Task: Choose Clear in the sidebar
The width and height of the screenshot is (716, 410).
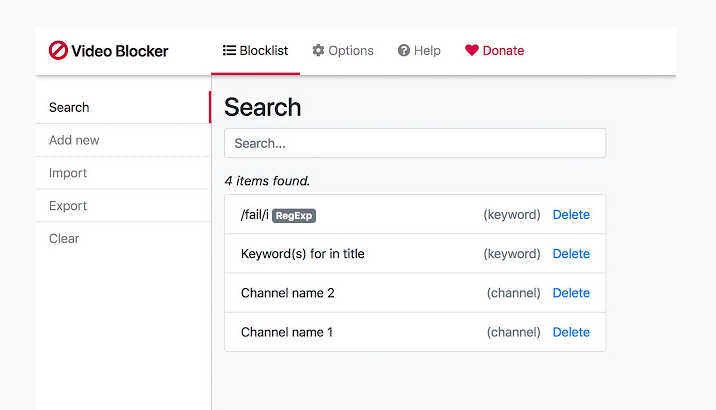Action: point(64,238)
